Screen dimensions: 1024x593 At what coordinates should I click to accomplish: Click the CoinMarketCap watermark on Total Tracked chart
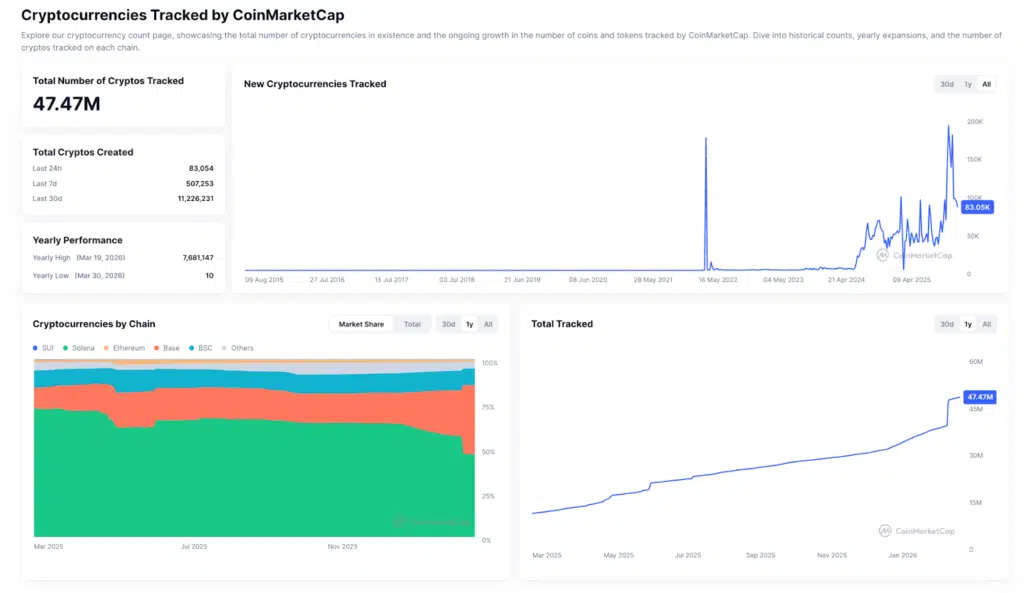(916, 531)
